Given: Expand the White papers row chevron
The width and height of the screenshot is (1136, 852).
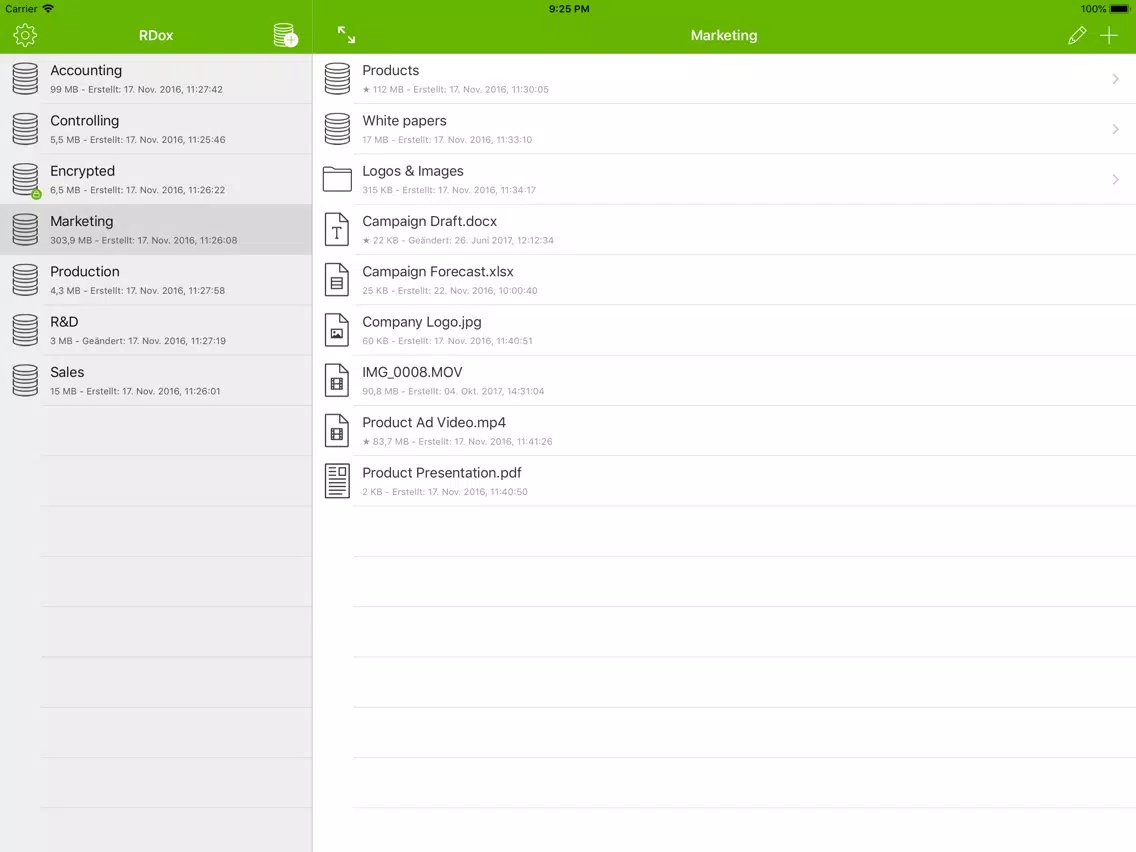Looking at the screenshot, I should [1116, 129].
